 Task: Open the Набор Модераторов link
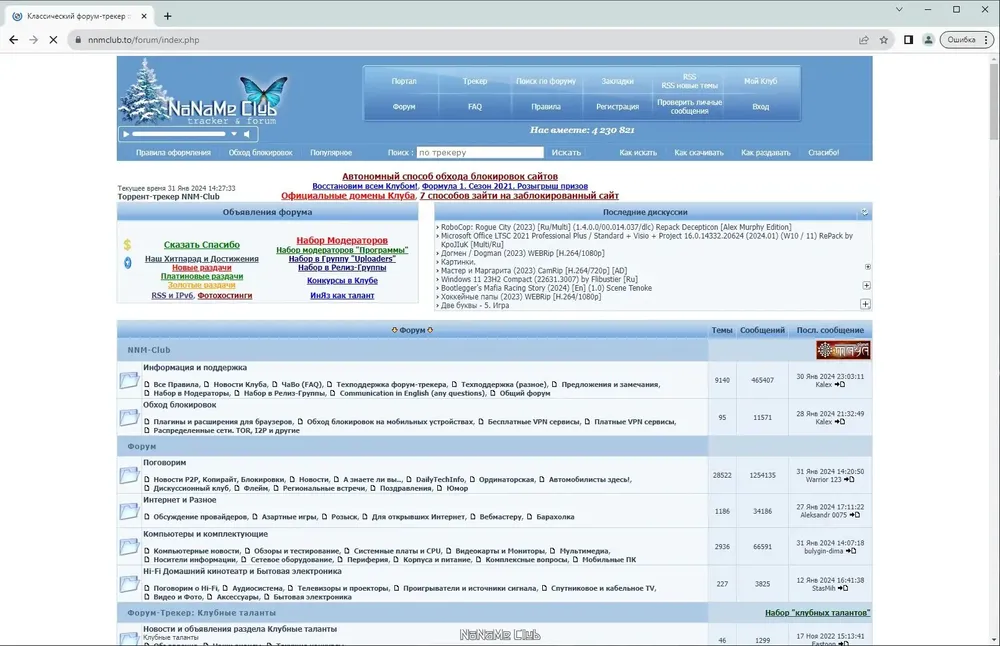point(342,240)
